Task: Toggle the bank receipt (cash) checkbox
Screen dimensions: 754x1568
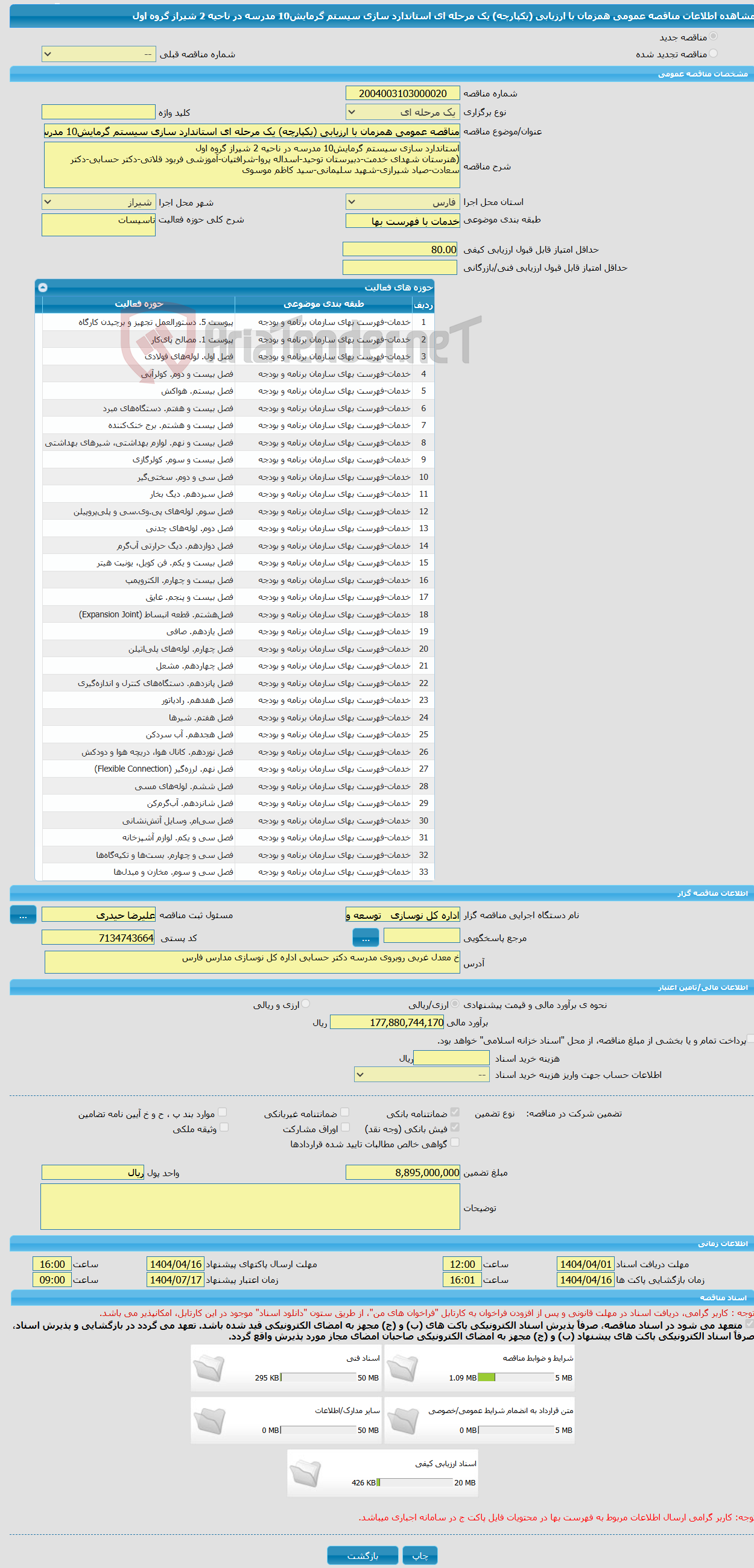Action: [455, 1127]
